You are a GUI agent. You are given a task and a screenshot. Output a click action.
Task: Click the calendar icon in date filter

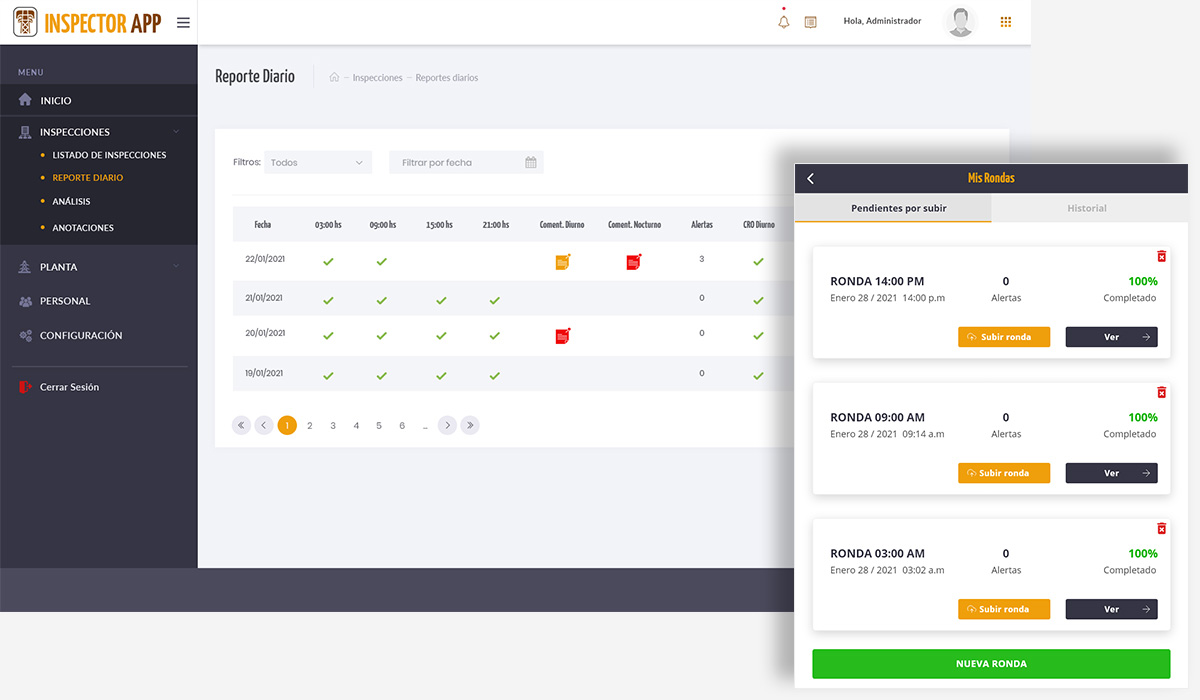point(531,162)
